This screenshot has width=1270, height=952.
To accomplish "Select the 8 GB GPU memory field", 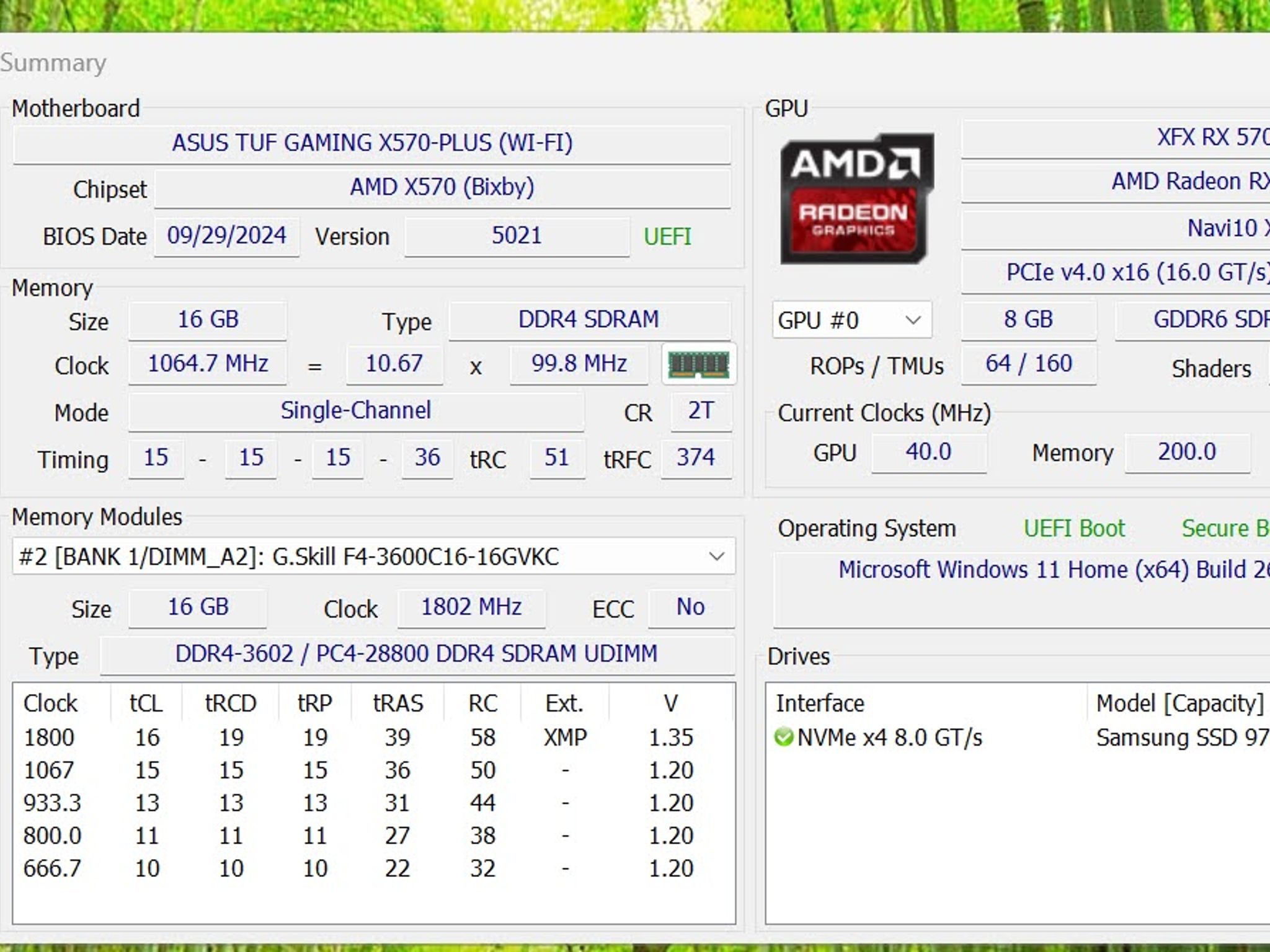I will click(x=1029, y=320).
